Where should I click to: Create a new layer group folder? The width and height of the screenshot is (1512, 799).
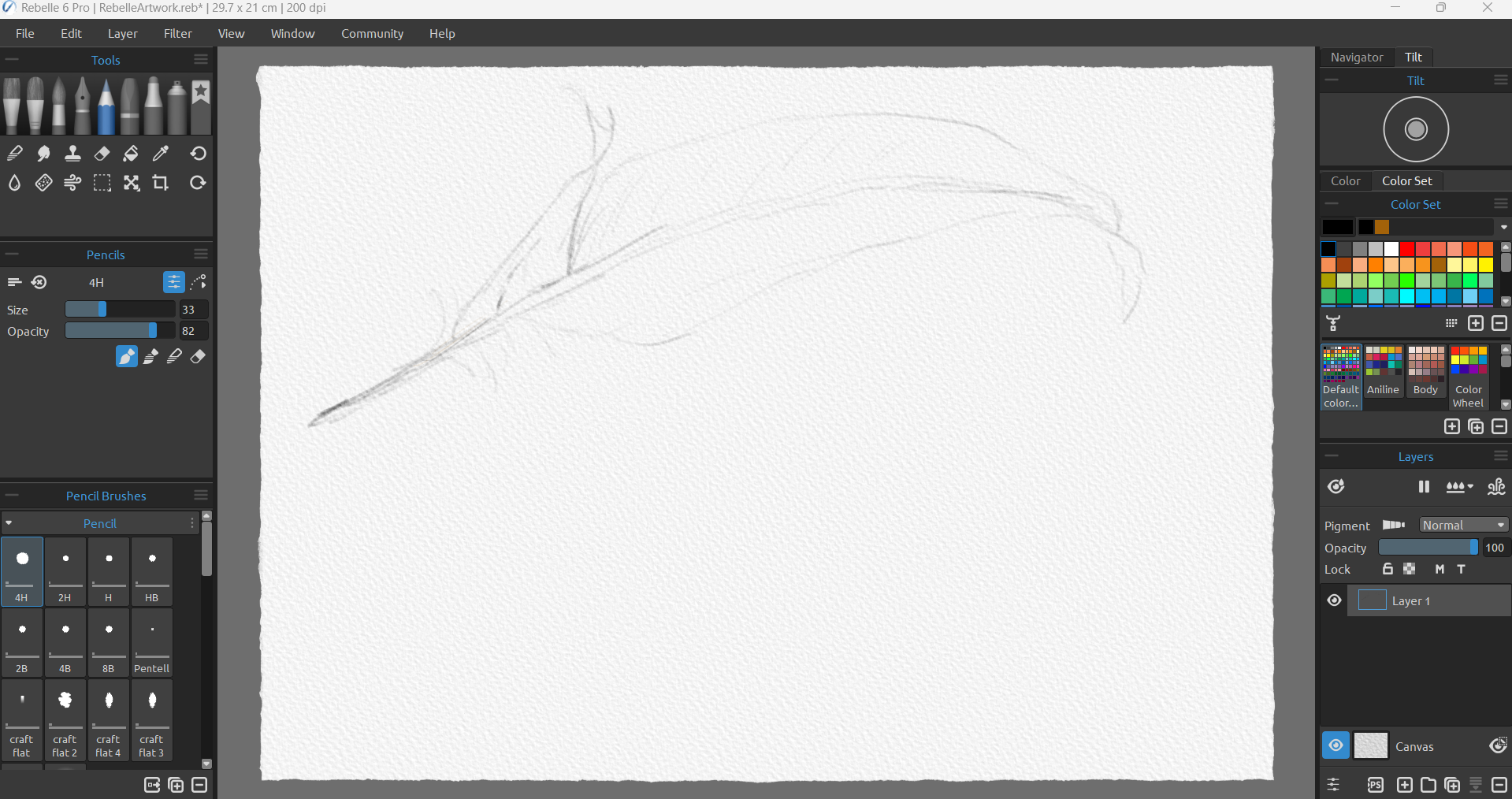[1428, 785]
